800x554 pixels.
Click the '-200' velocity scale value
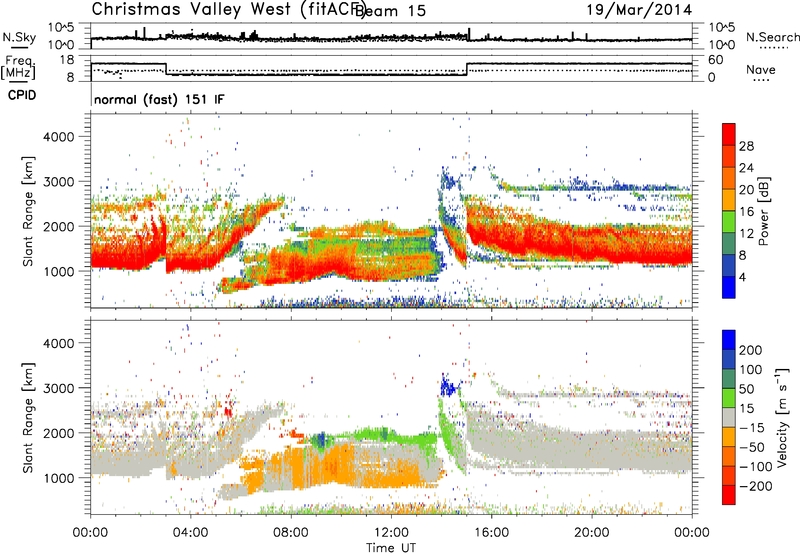click(x=755, y=486)
